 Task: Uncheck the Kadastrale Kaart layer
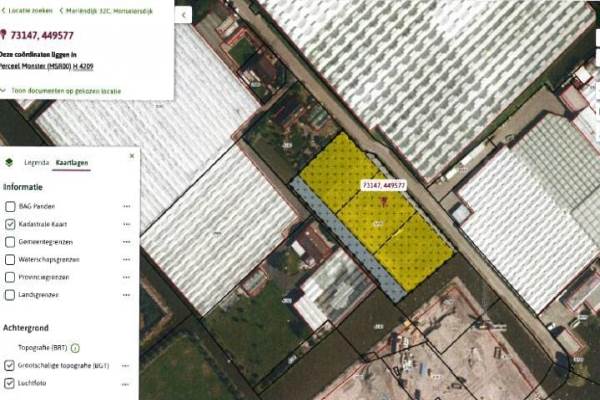tap(10, 224)
